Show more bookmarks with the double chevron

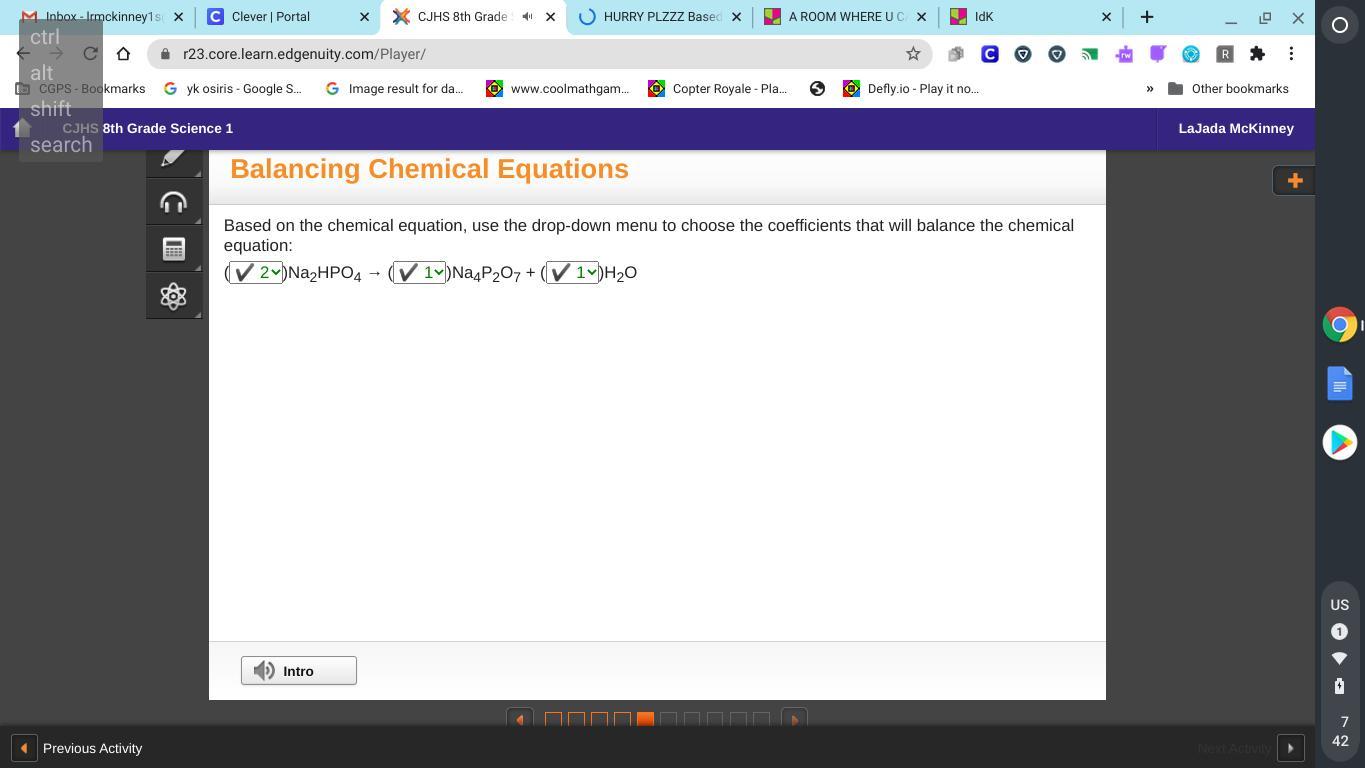(1150, 89)
